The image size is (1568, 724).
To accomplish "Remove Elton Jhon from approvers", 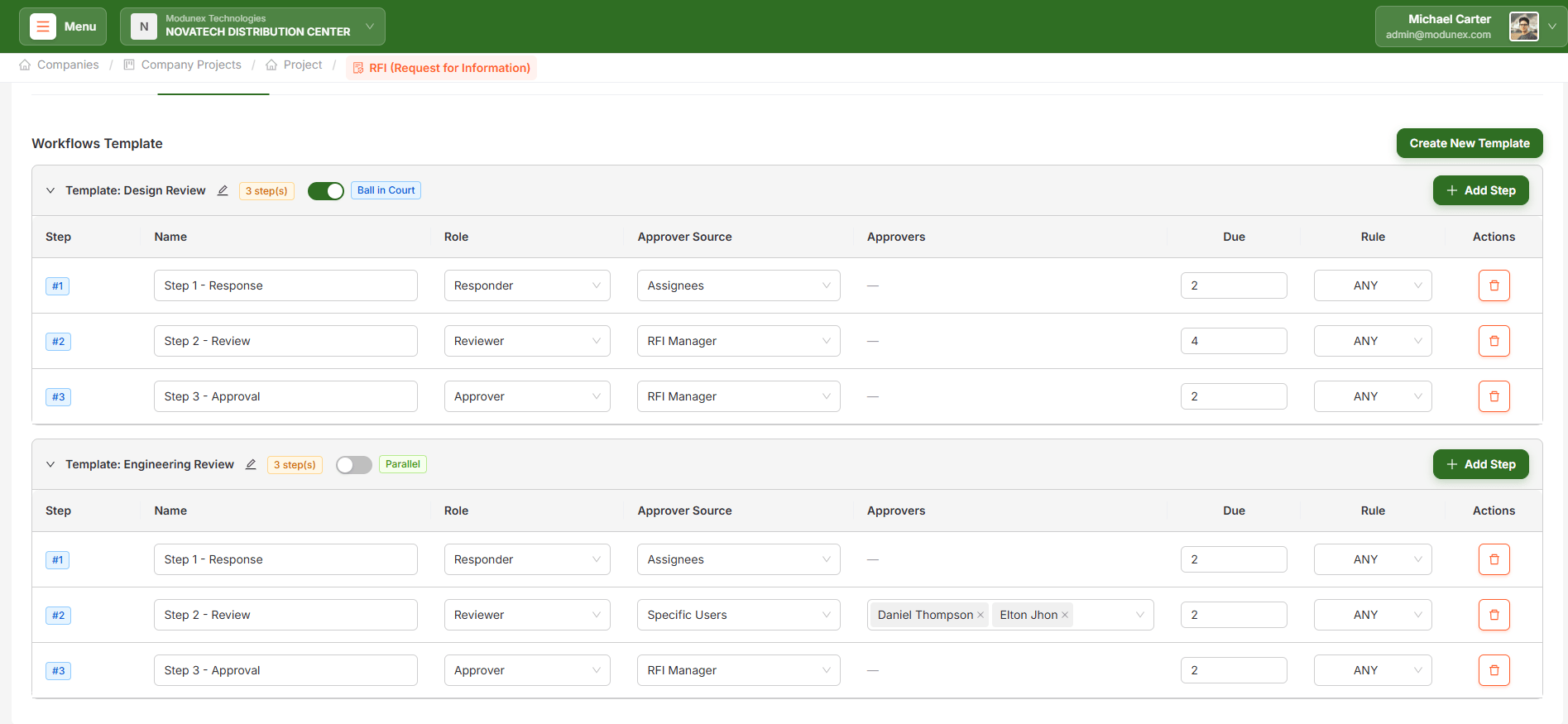I will tap(1065, 615).
